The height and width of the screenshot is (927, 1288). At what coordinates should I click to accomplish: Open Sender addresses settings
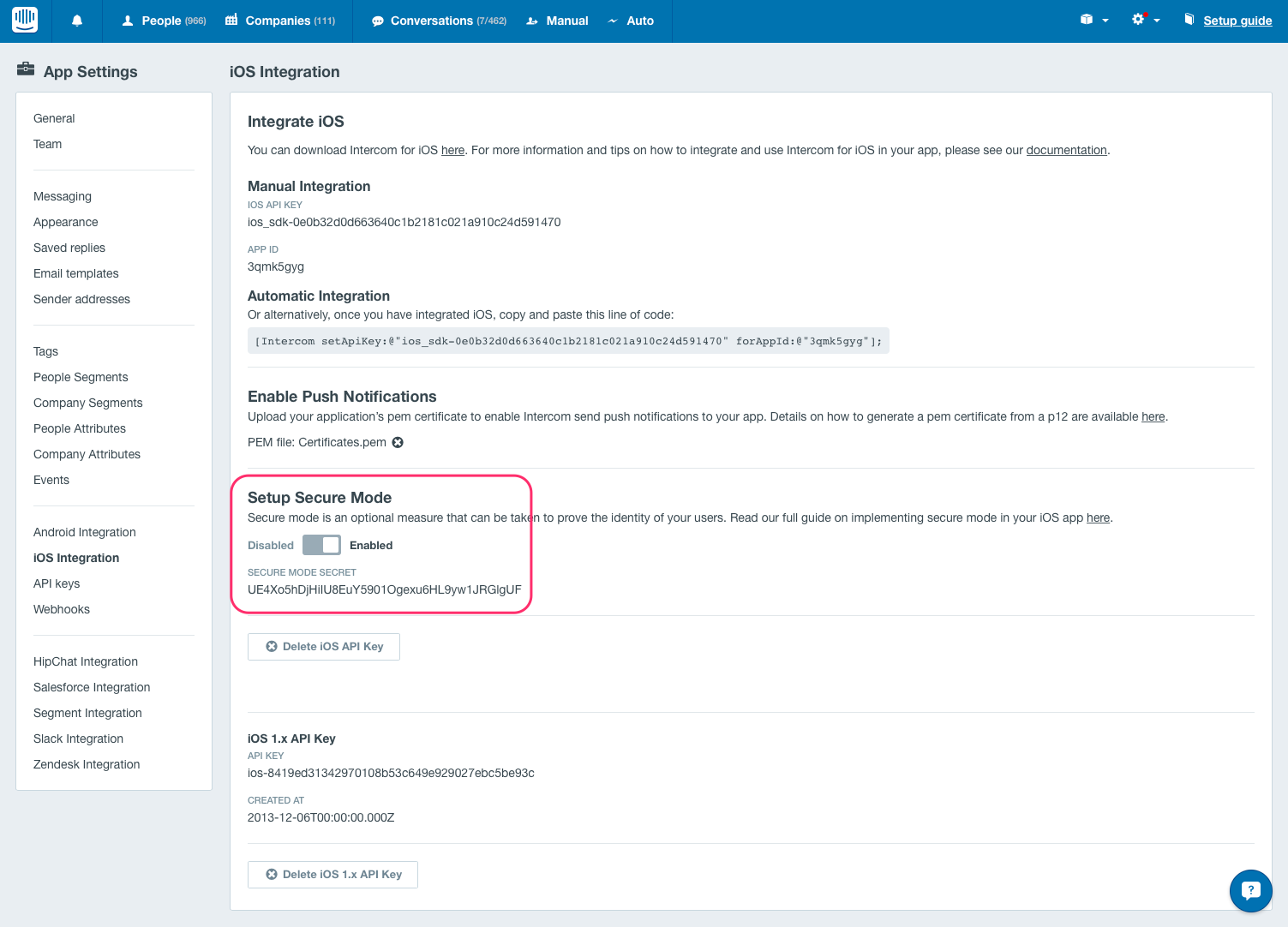(81, 299)
